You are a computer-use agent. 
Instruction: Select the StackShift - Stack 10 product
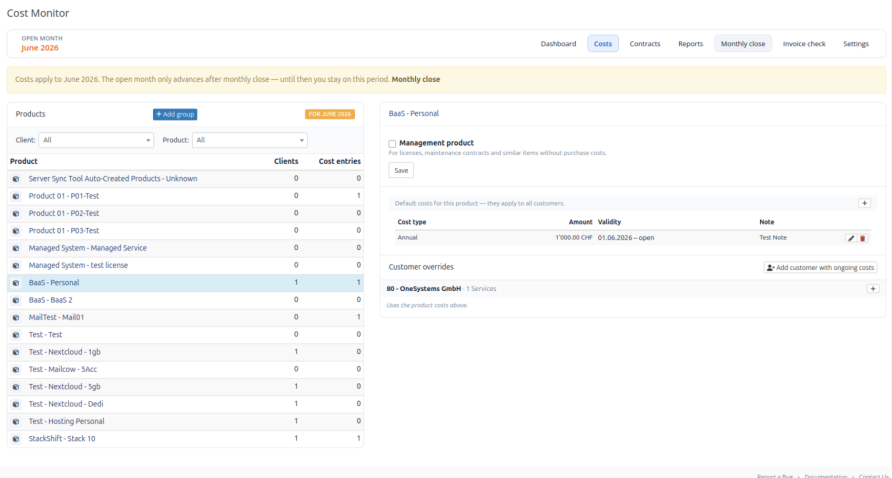pyautogui.click(x=185, y=439)
